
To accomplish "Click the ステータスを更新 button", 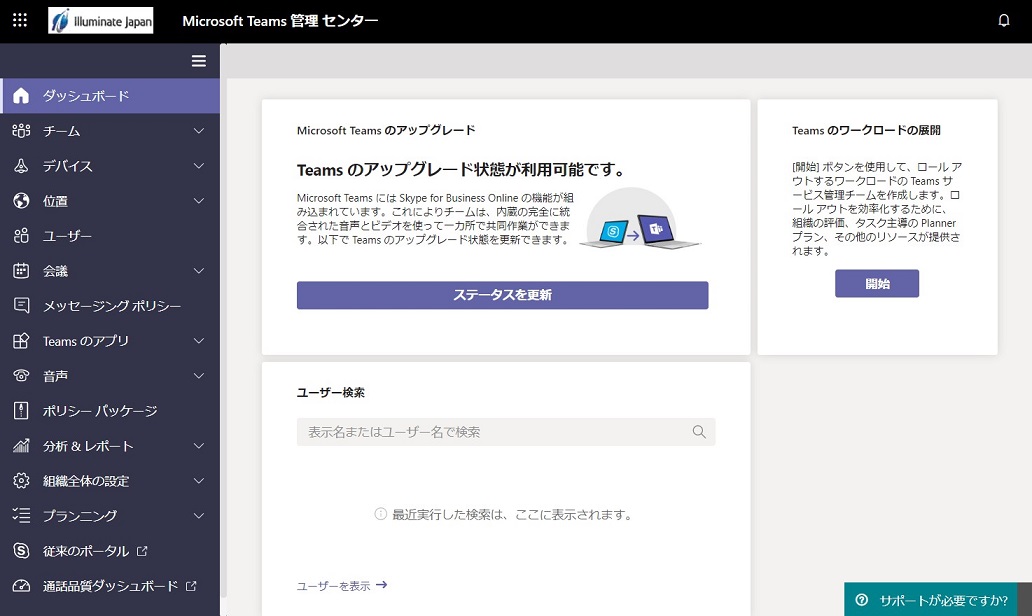I will pos(502,295).
